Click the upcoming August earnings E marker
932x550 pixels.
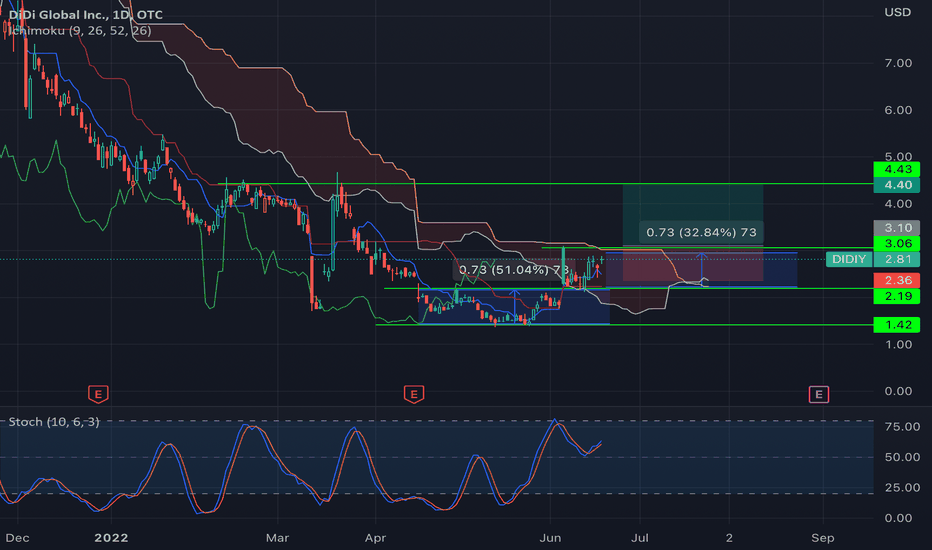click(818, 394)
